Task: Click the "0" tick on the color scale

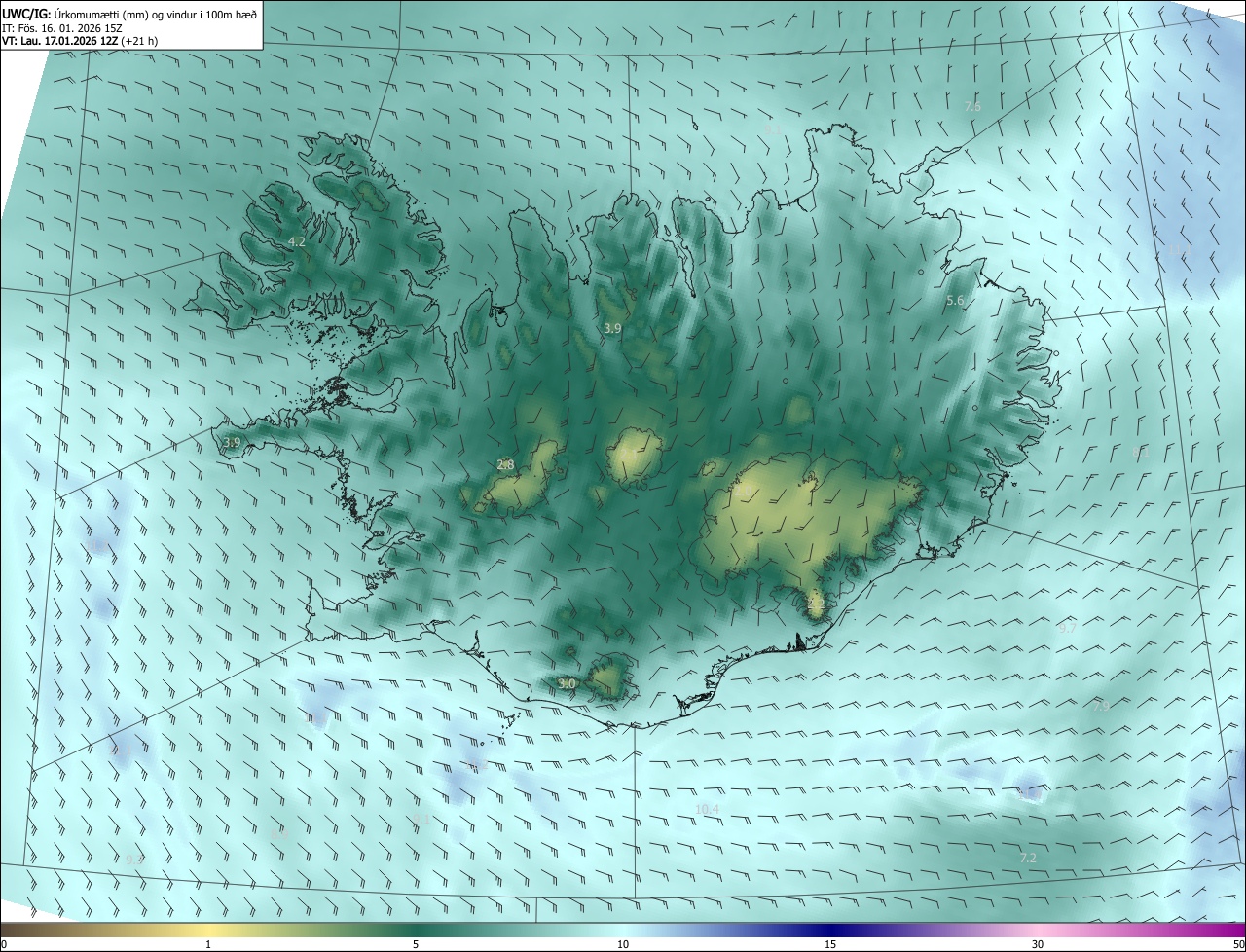Action: (x=4, y=944)
